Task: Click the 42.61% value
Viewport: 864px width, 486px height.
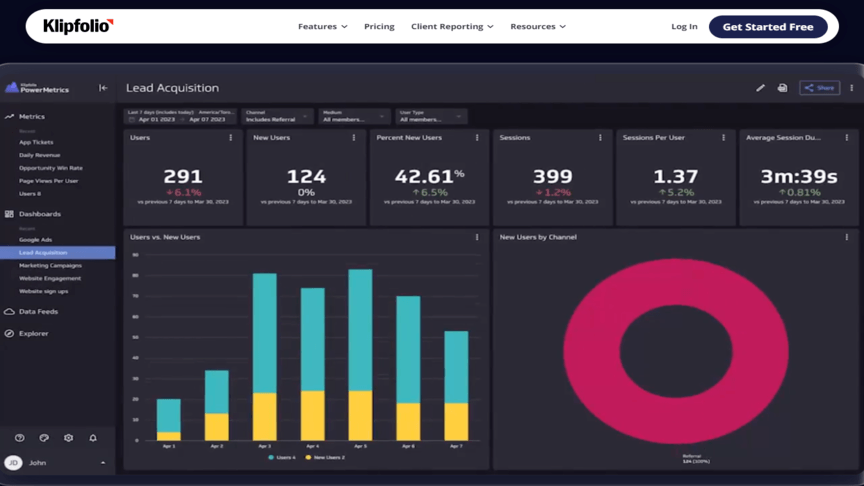Action: click(429, 176)
